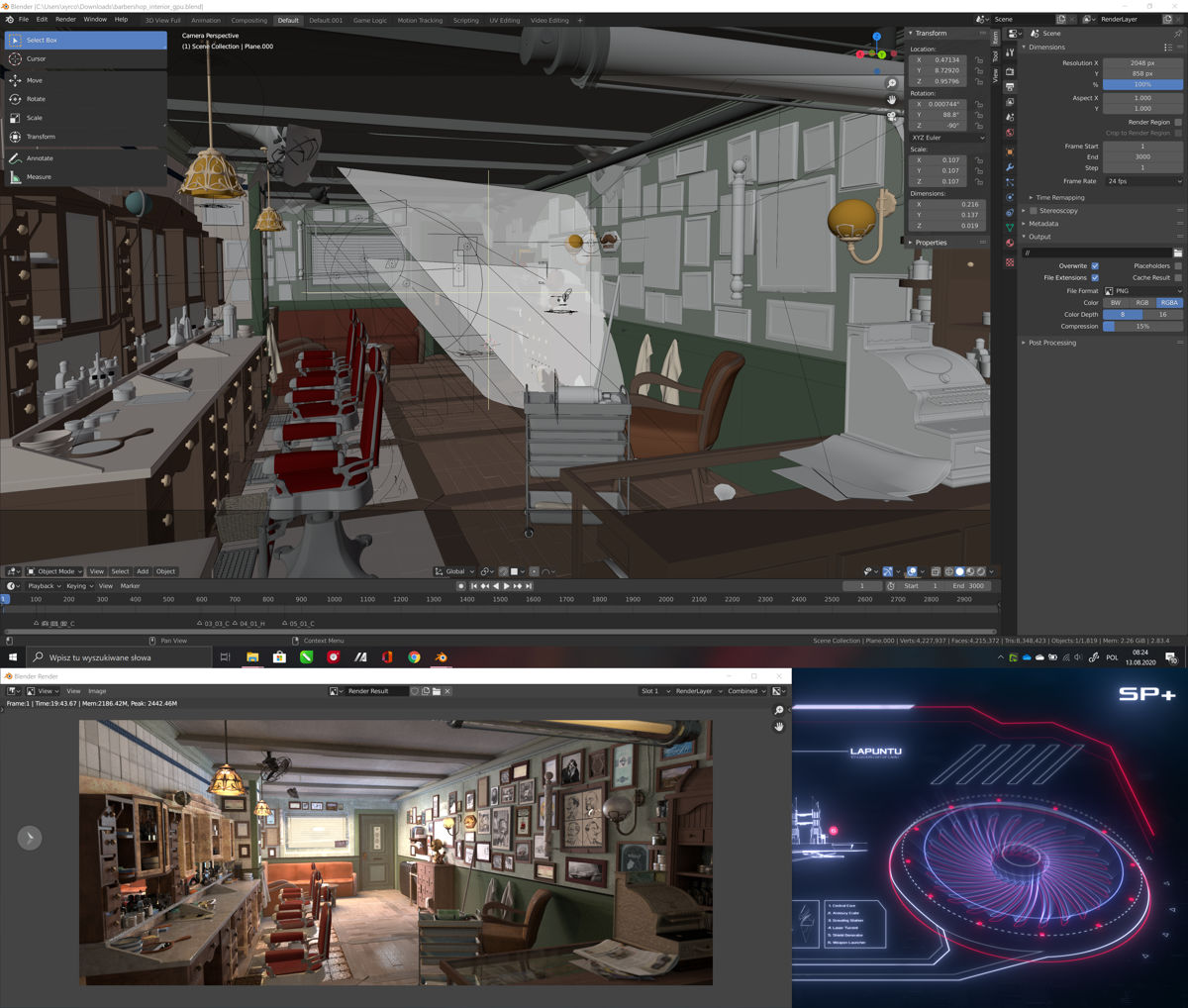Open the Modifier wrench properties tab
Image resolution: width=1188 pixels, height=1008 pixels.
coord(1009,166)
